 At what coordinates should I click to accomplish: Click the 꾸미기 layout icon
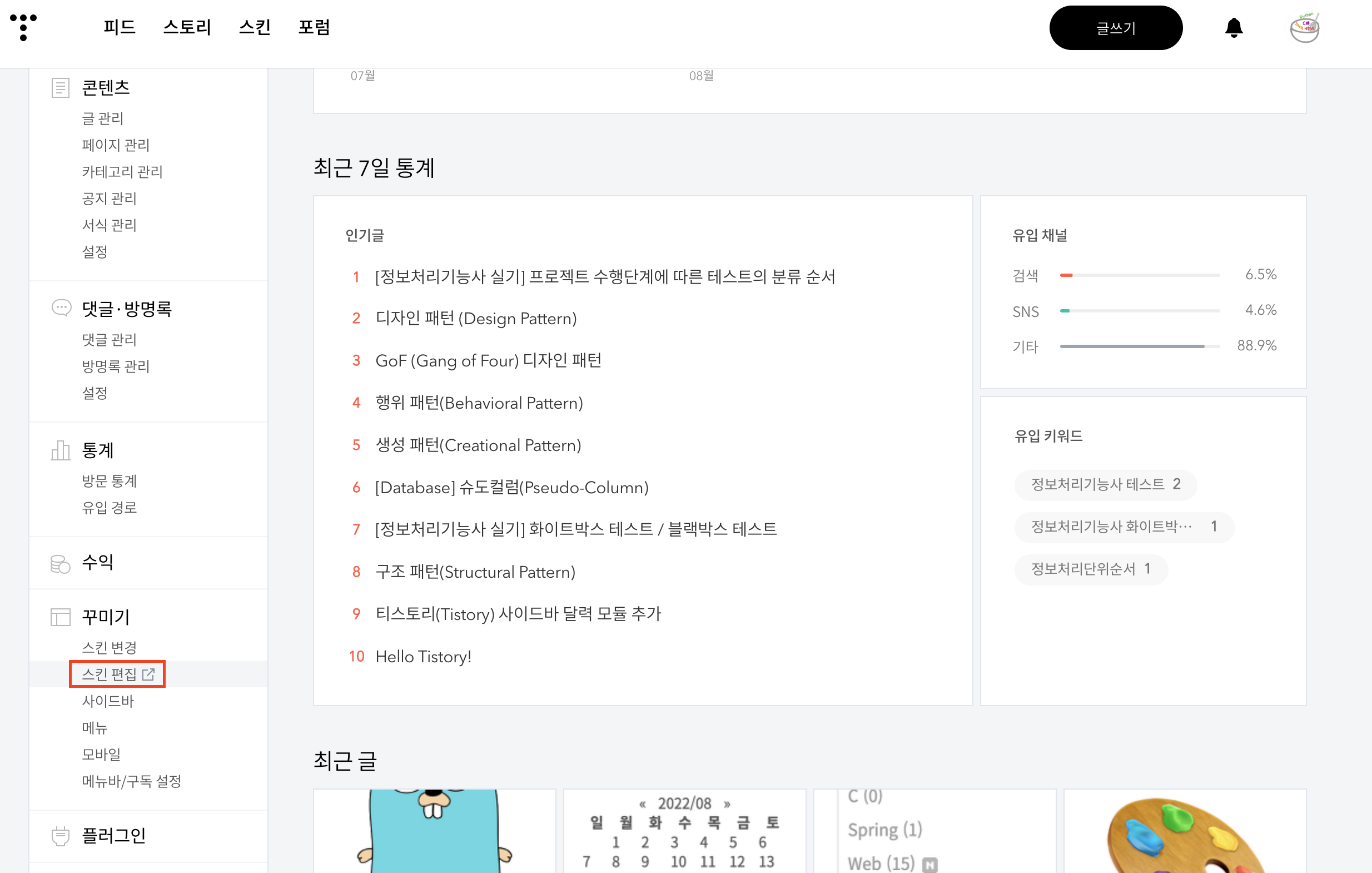pyautogui.click(x=61, y=617)
